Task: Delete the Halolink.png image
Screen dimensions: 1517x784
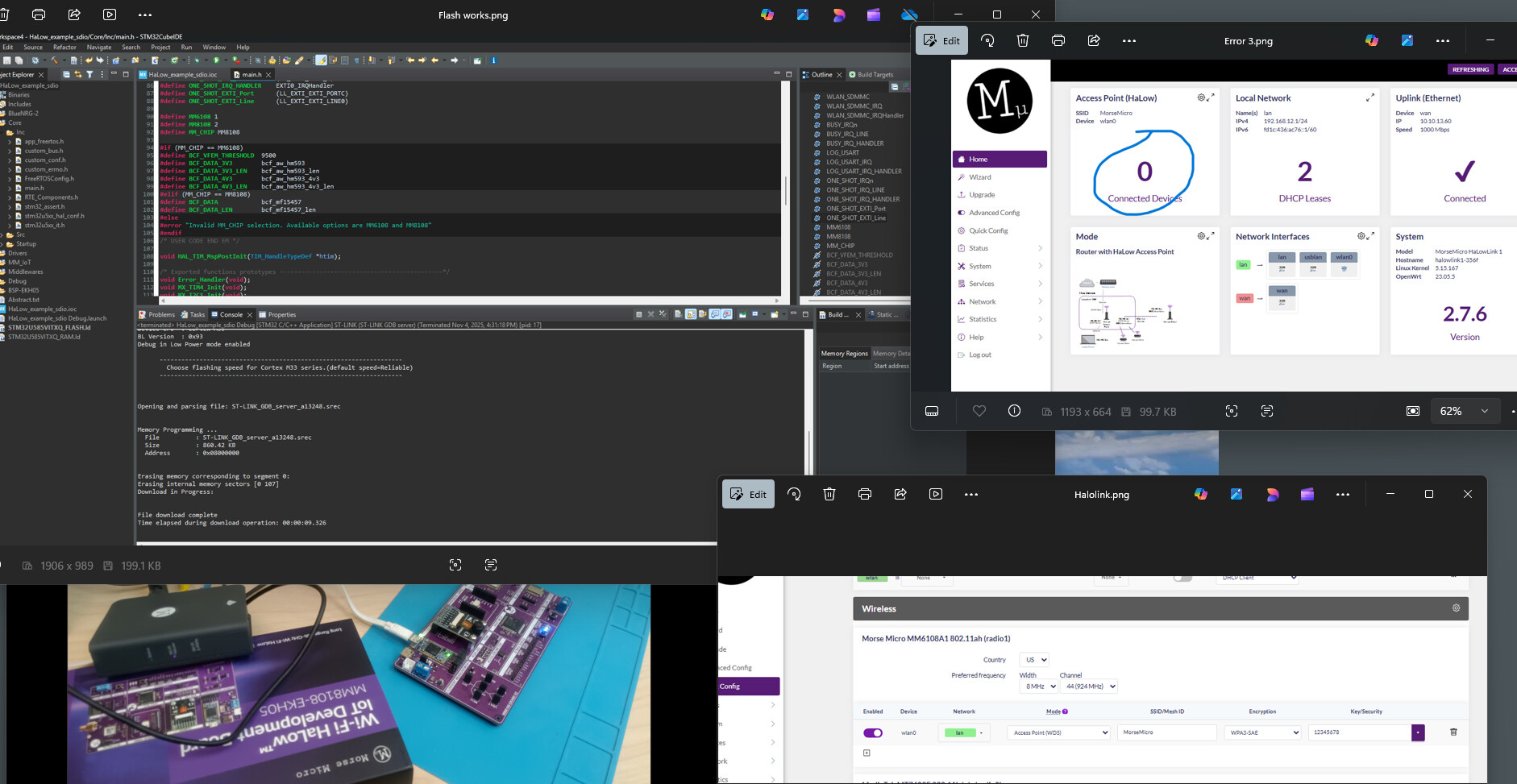Action: tap(829, 494)
